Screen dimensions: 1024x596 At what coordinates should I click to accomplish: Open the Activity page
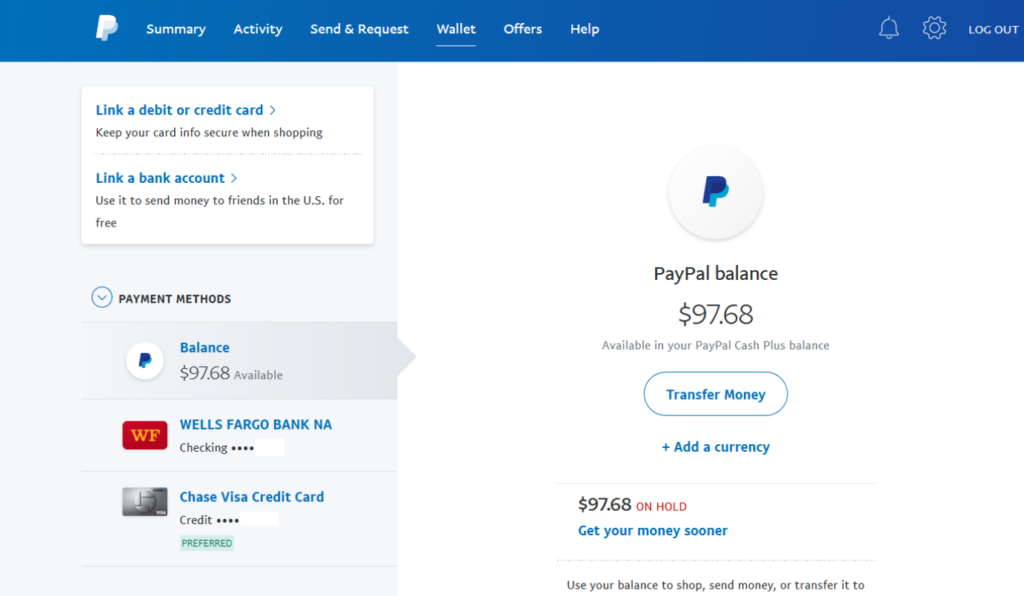click(258, 29)
